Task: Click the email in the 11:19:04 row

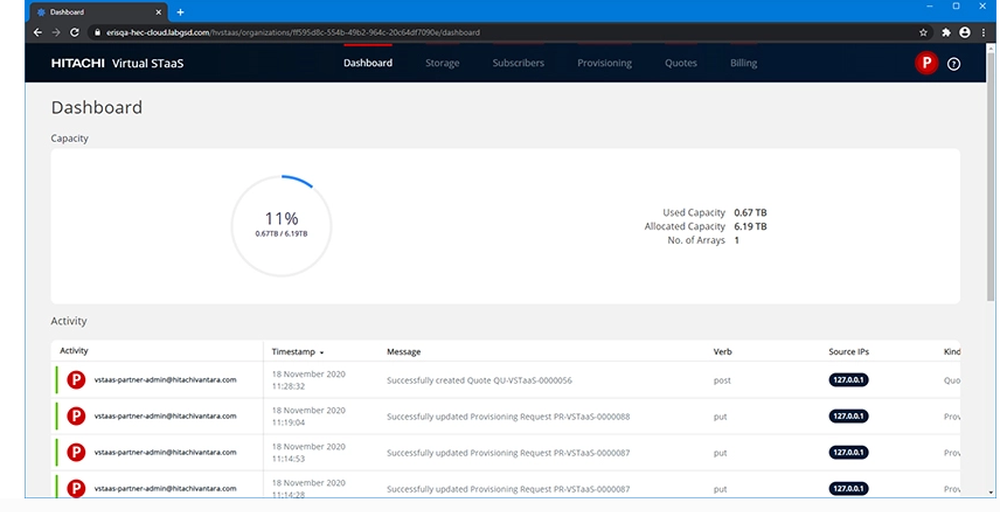Action: coord(165,416)
